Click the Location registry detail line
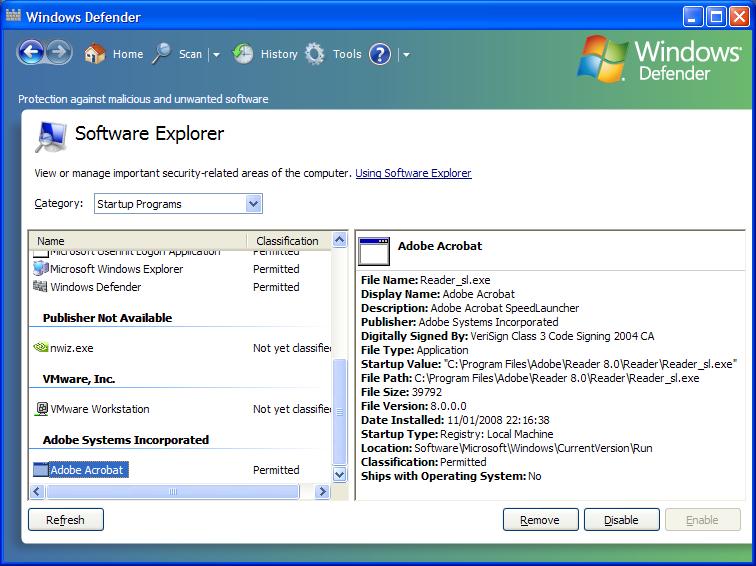Screen dimensions: 756x566 point(507,448)
